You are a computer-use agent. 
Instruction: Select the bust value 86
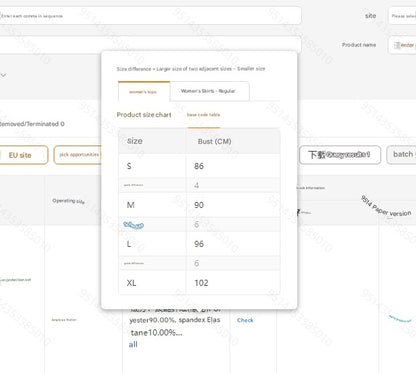[x=199, y=166]
